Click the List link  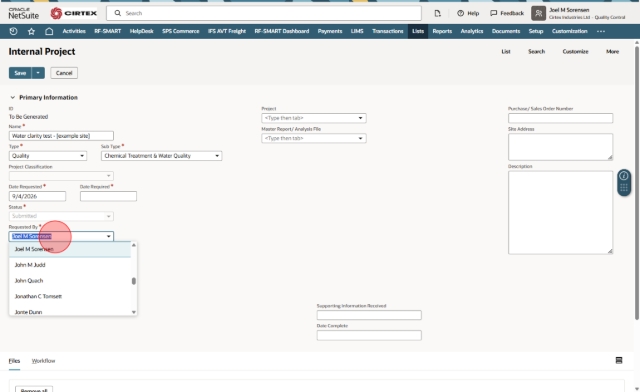(506, 51)
